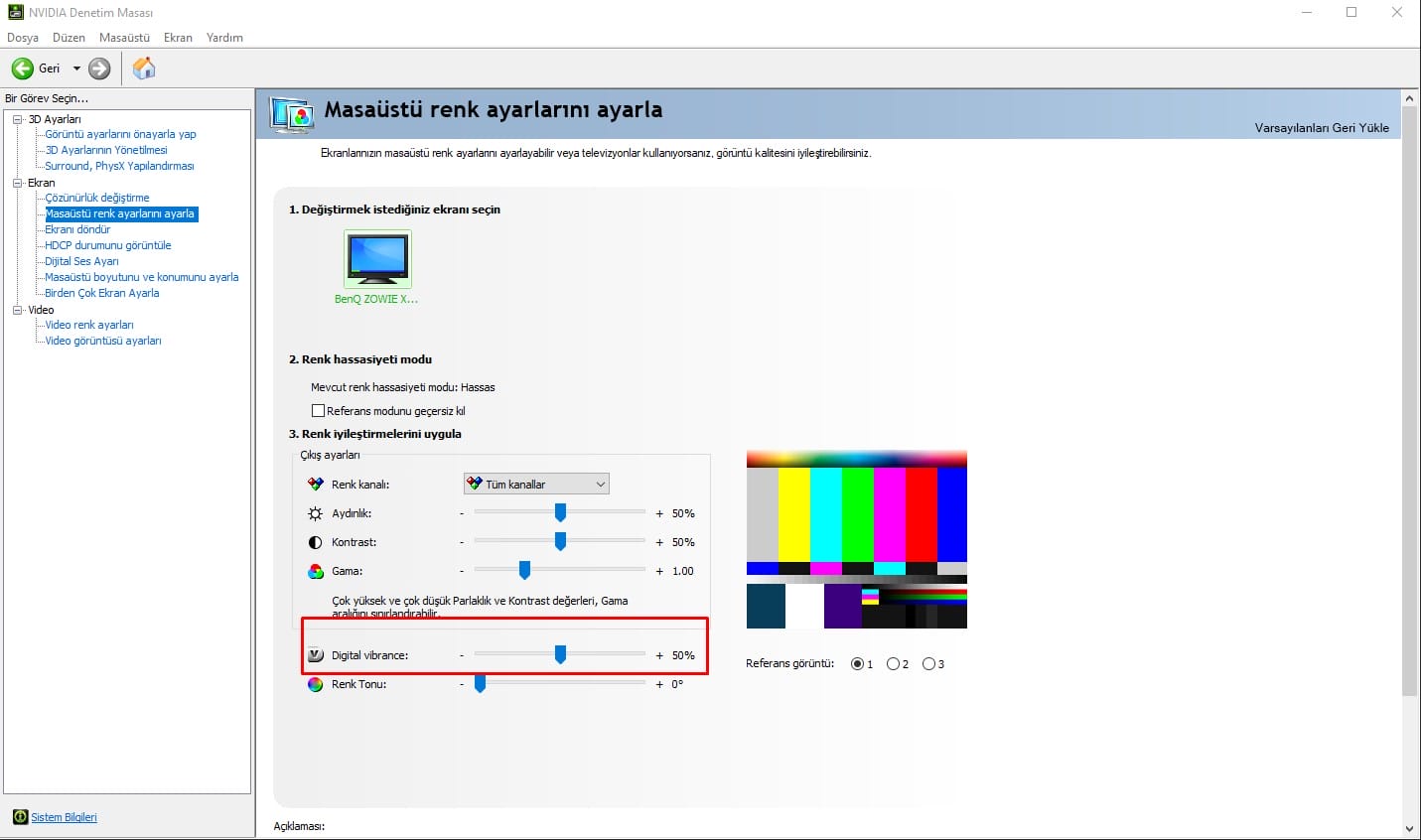Image resolution: width=1421 pixels, height=840 pixels.
Task: Click the Renk Tonu color wheel icon
Action: pos(316,684)
